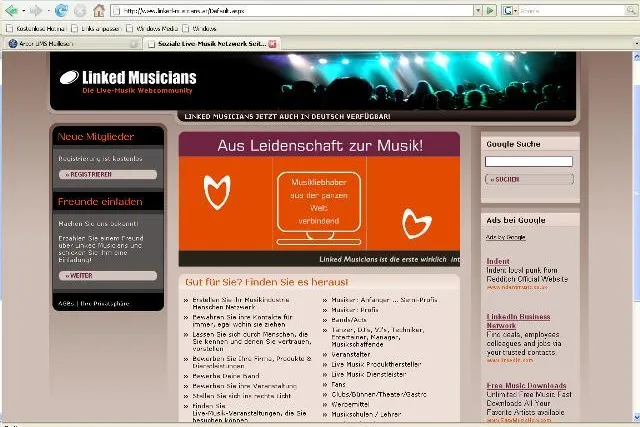This screenshot has height=427, width=640.
Task: Open the Kostenlose Hotmail bookmark
Action: 36,29
